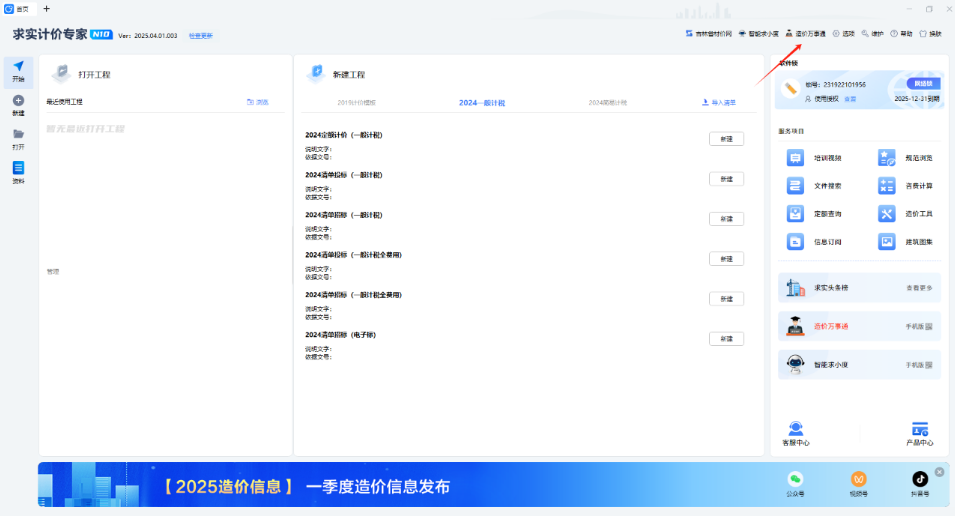This screenshot has width=955, height=516.
Task: Open 建筑图集 service icon
Action: coord(886,242)
